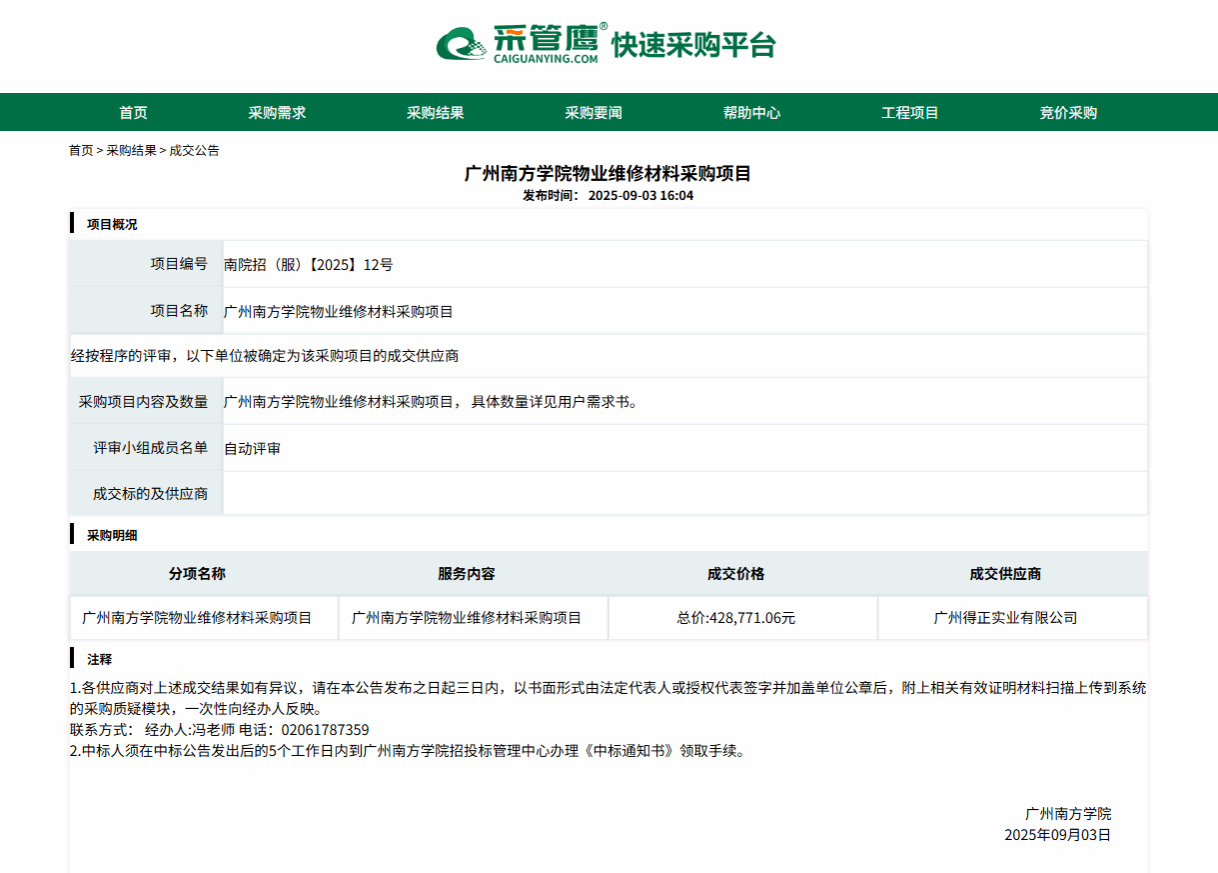Open the 采购需求 navigation menu item

pos(277,113)
